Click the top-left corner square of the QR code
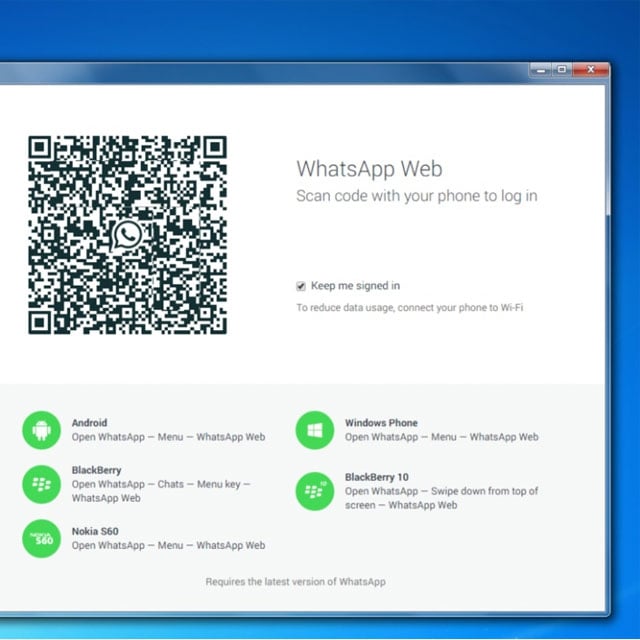The height and width of the screenshot is (640, 640). (x=41, y=150)
